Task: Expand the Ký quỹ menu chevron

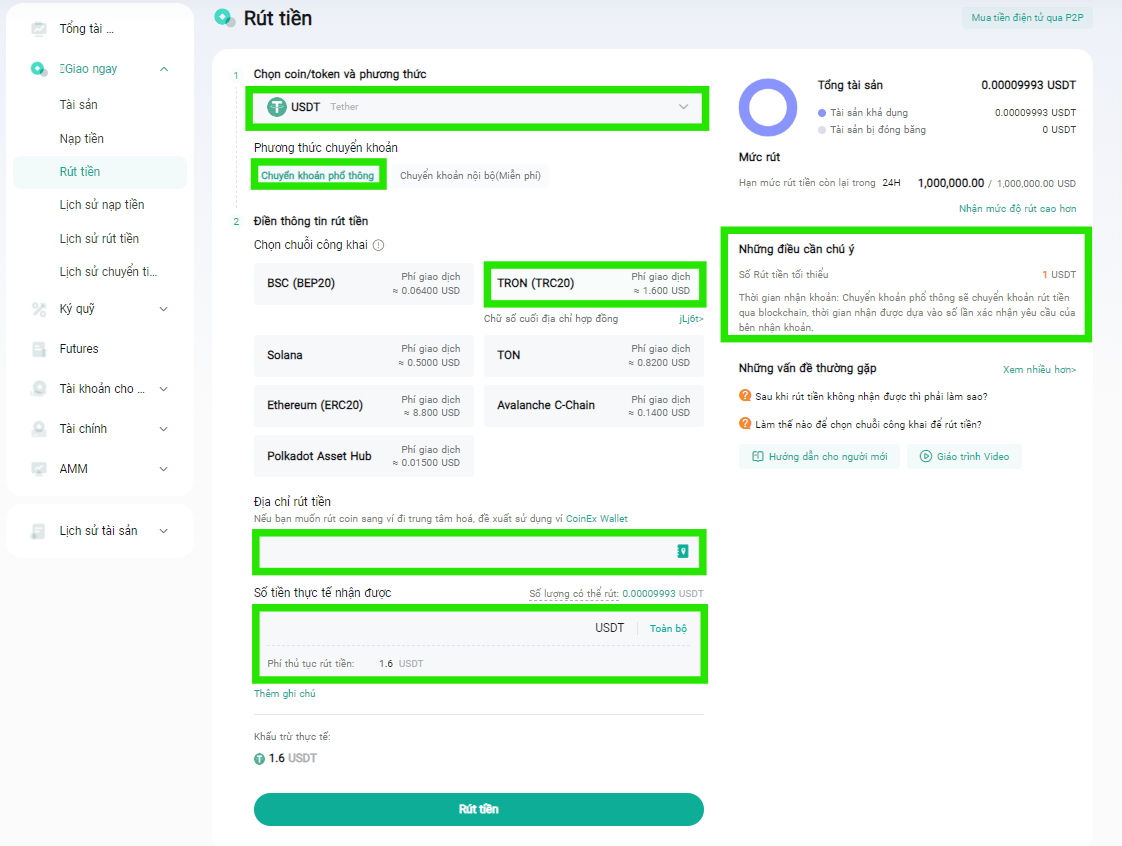Action: 164,309
